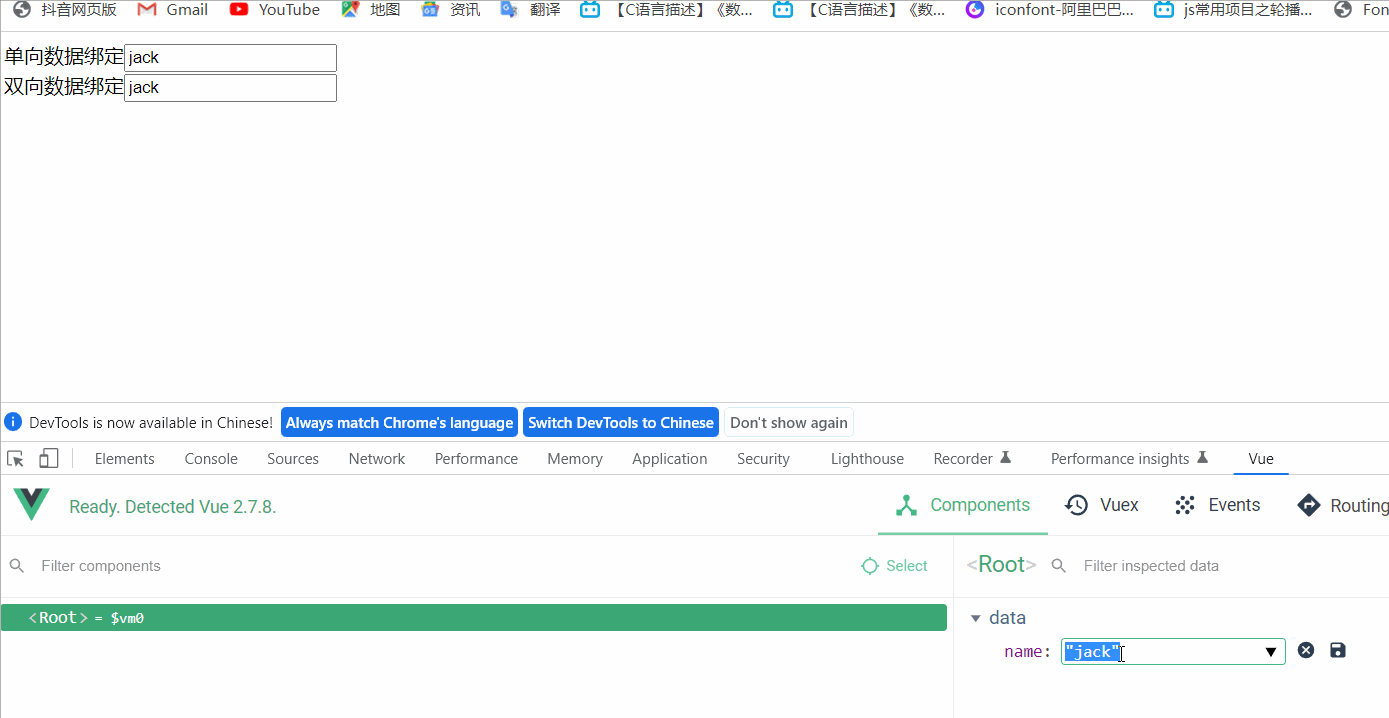
Task: Open the 翻译 bookmark
Action: [x=530, y=10]
